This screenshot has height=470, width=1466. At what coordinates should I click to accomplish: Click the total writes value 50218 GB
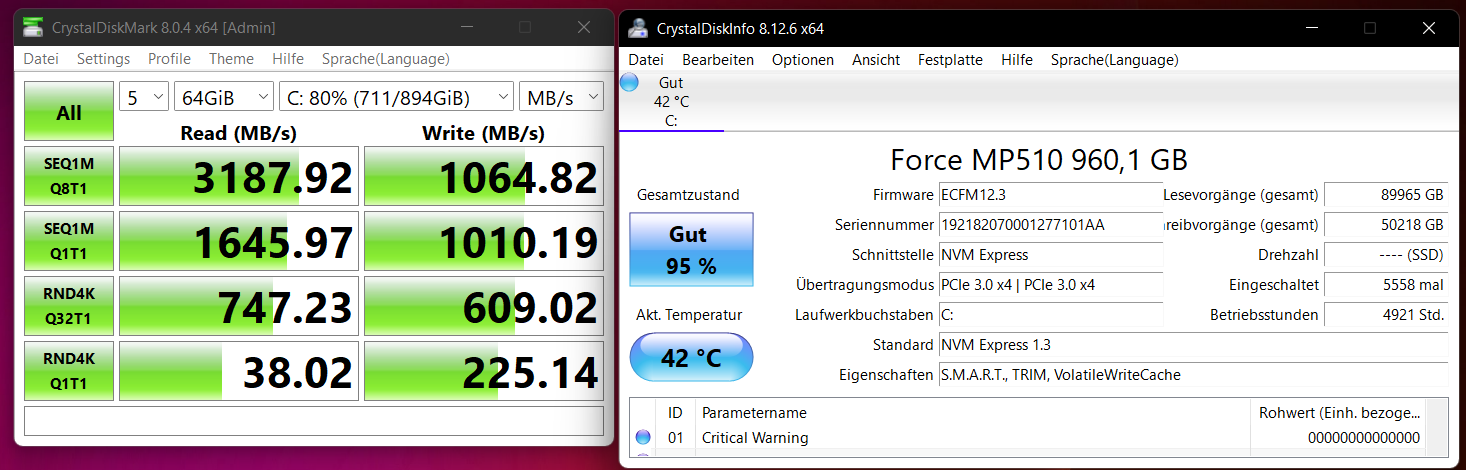point(1386,225)
